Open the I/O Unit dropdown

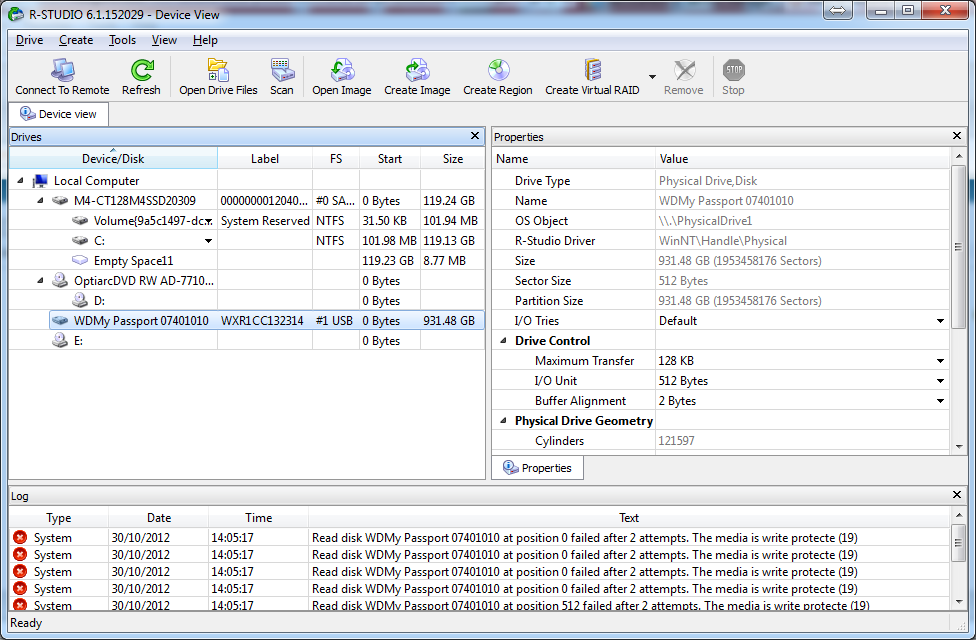(x=941, y=381)
